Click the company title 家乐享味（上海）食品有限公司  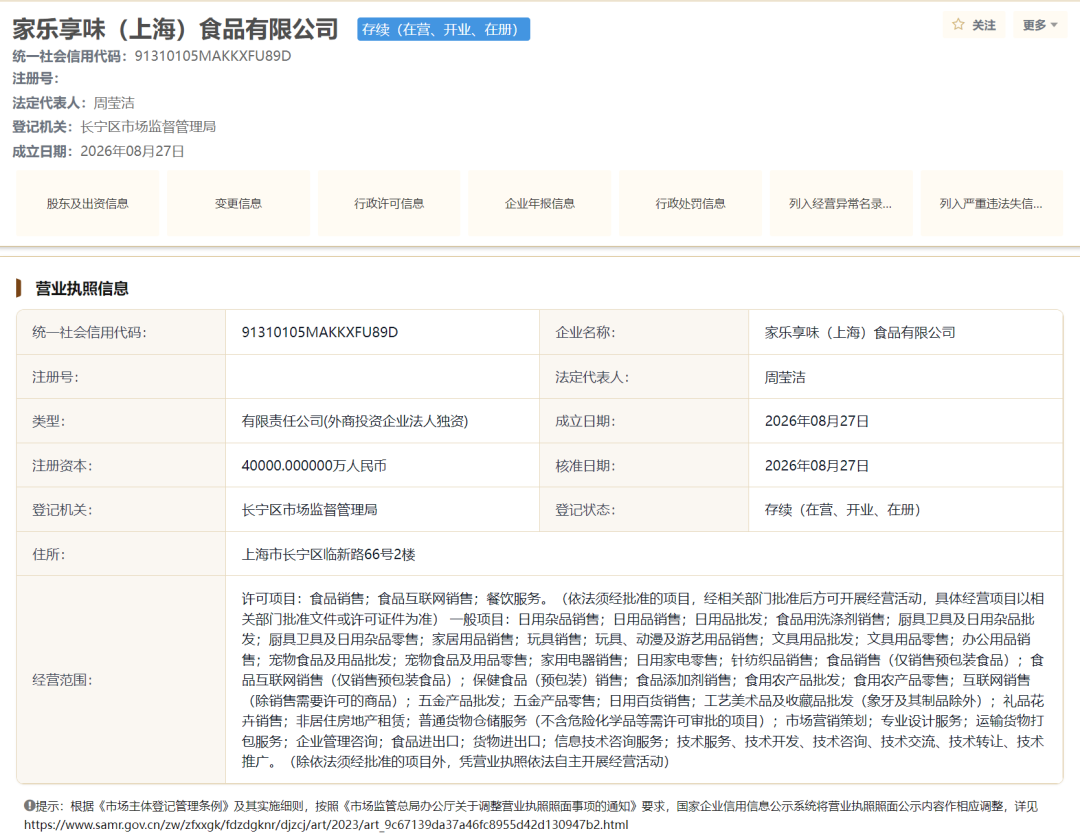[x=176, y=29]
